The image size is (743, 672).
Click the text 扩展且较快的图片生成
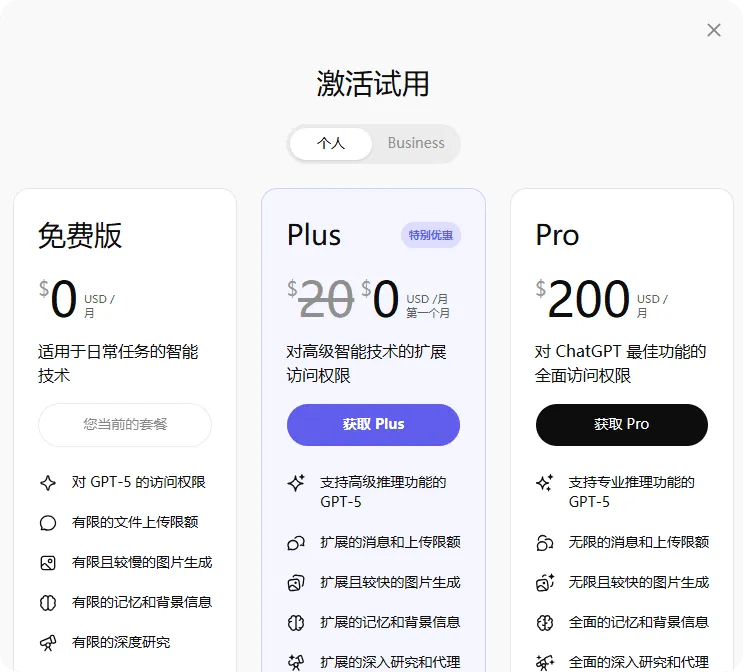pos(390,582)
